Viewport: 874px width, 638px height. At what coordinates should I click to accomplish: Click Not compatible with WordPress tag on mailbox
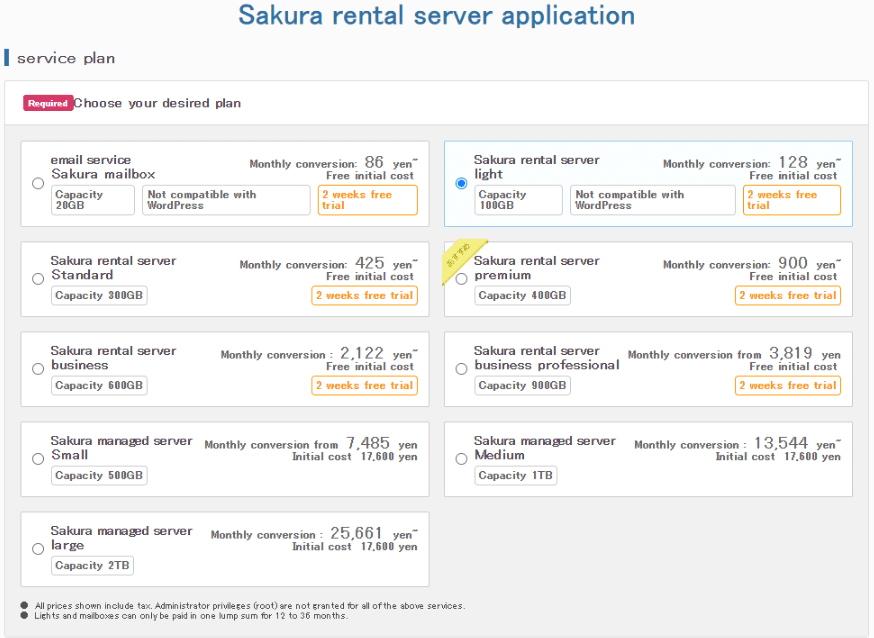coord(226,200)
